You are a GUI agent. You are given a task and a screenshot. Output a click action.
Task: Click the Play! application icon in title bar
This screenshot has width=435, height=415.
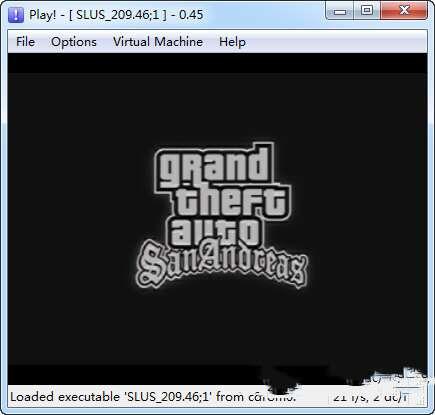coord(16,15)
